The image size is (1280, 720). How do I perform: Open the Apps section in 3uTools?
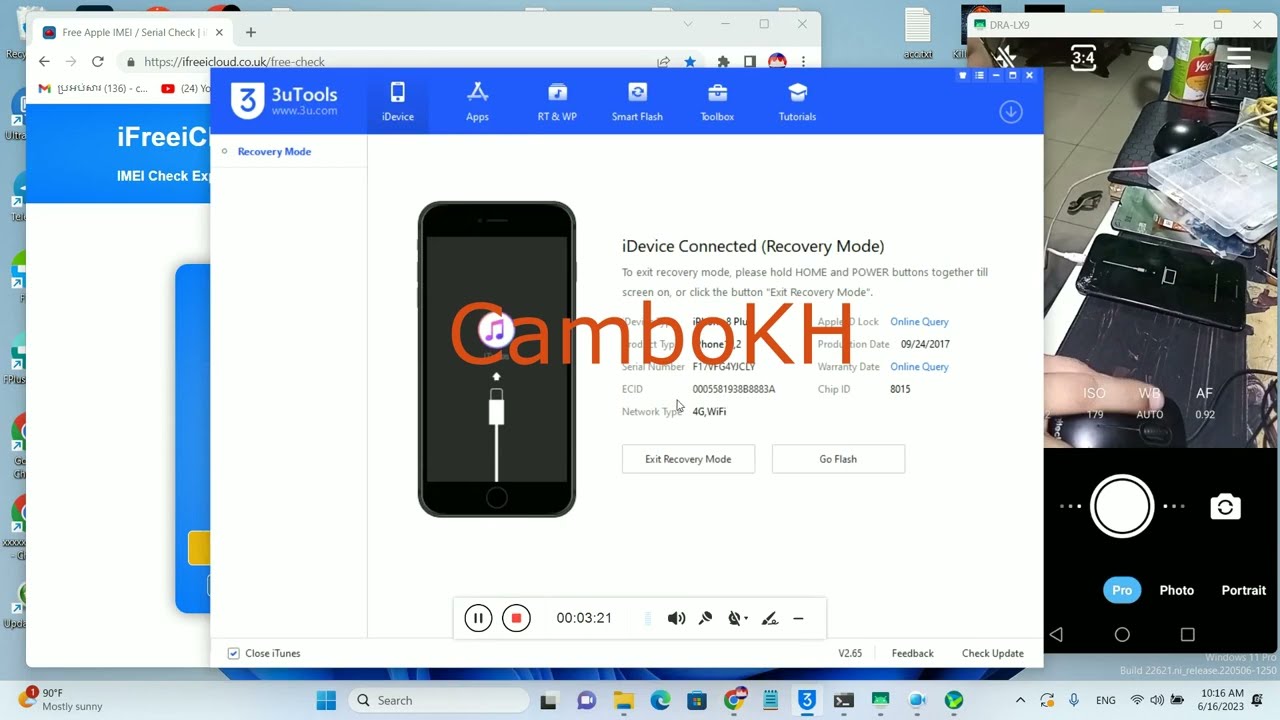[477, 102]
